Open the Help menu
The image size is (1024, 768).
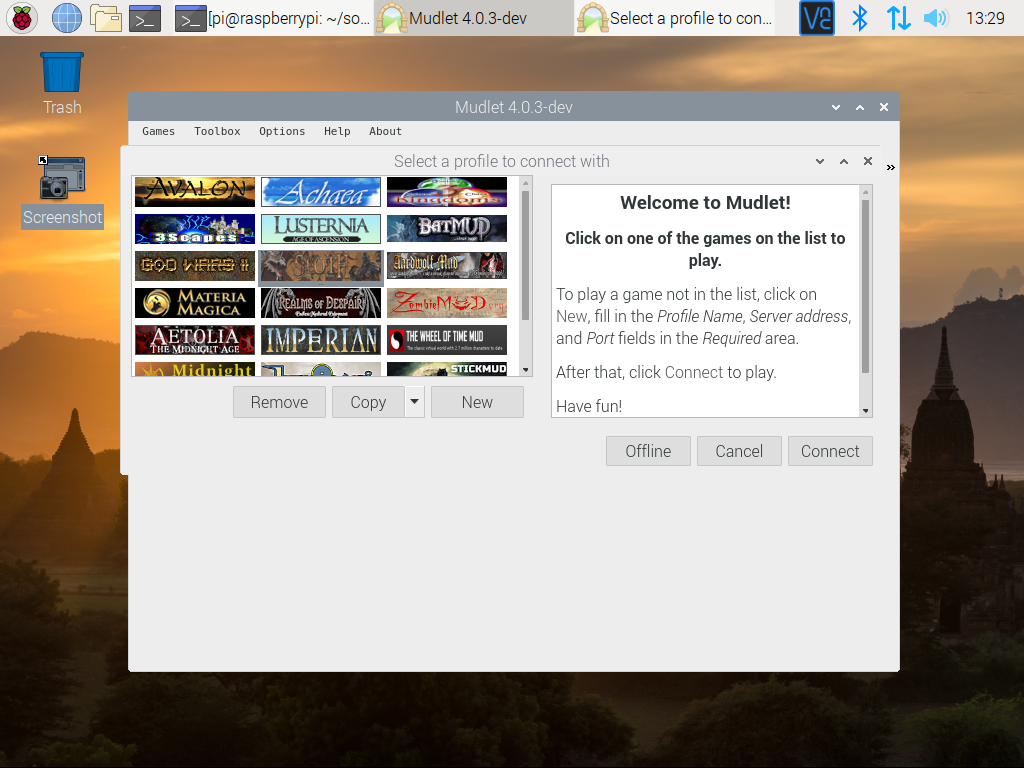[337, 131]
